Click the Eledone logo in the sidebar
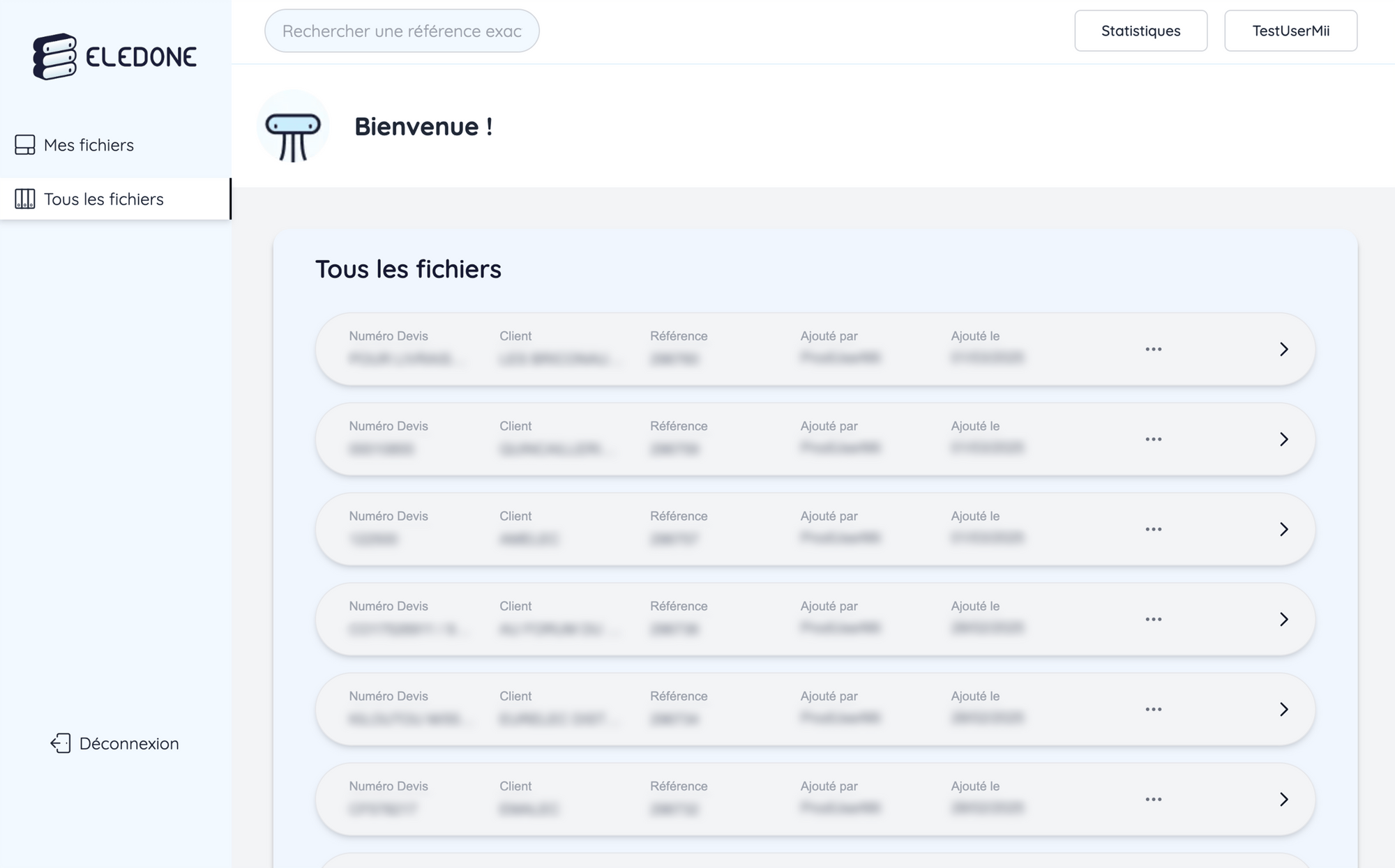The height and width of the screenshot is (868, 1395). click(x=115, y=56)
